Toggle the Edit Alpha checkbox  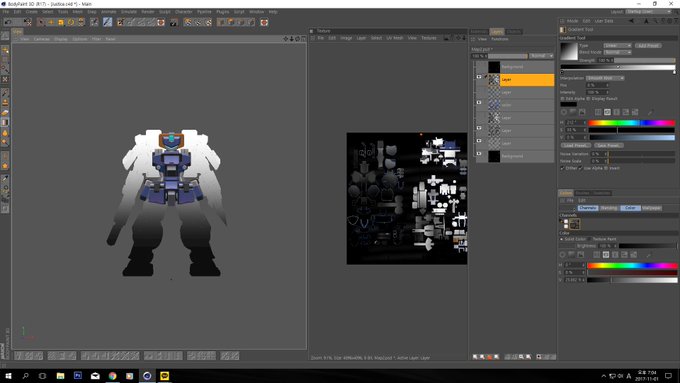click(x=562, y=99)
